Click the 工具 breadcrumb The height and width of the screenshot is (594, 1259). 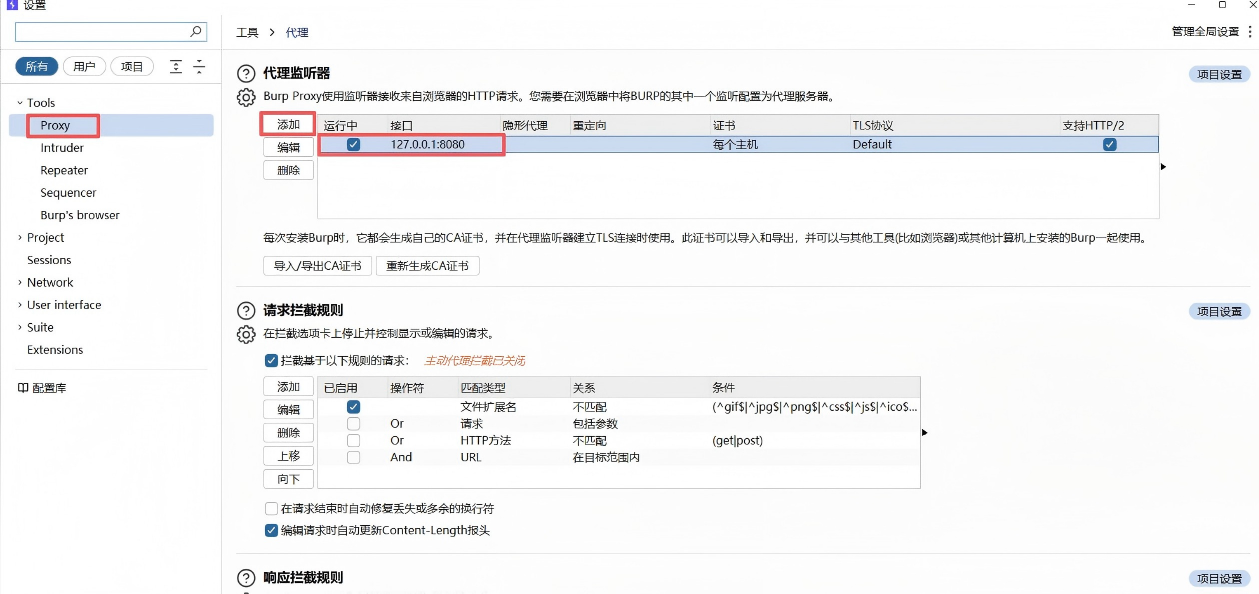(x=247, y=33)
